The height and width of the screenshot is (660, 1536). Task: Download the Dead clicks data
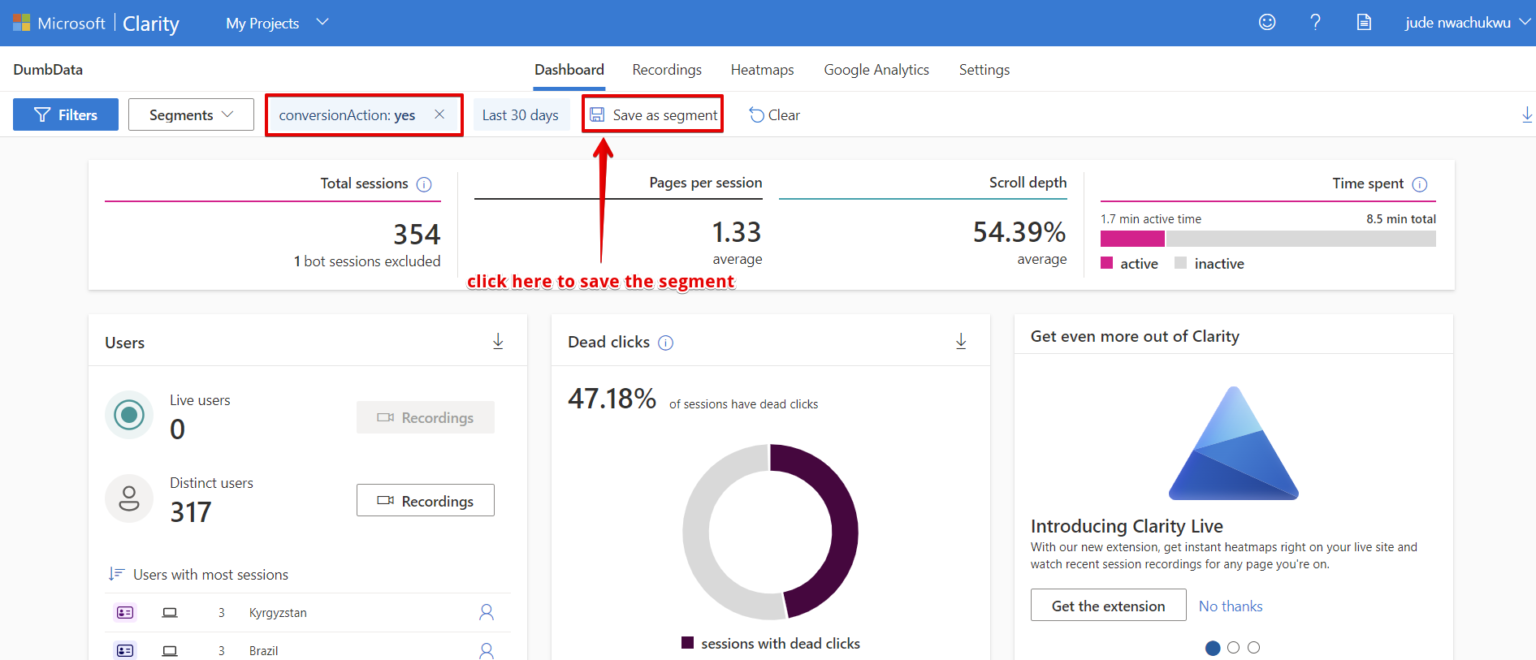(961, 340)
